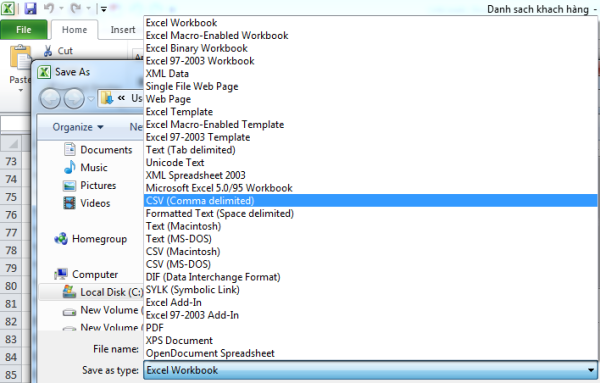Choose Excel Macro-Enabled Template type
600x383 pixels.
point(370,124)
